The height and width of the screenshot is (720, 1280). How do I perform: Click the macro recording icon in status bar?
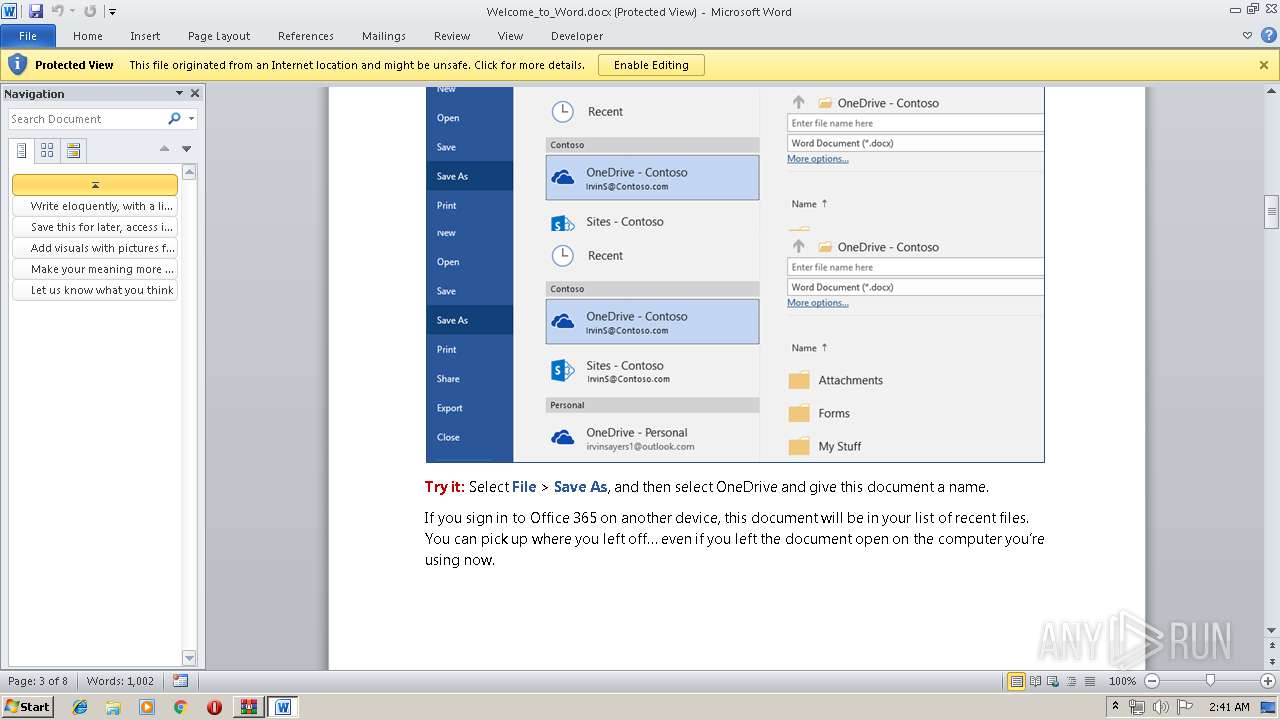(180, 681)
